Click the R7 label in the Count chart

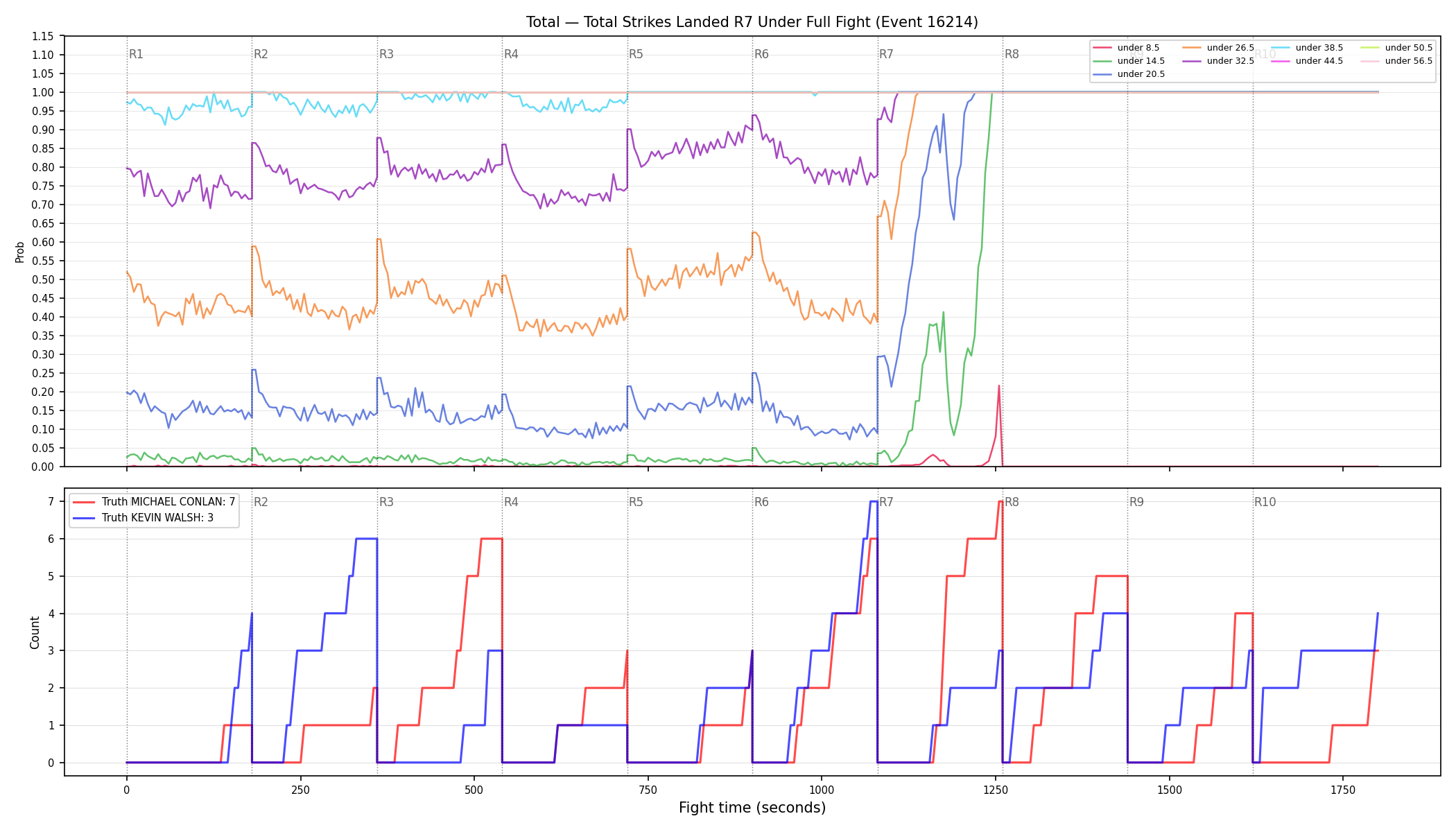click(x=886, y=502)
